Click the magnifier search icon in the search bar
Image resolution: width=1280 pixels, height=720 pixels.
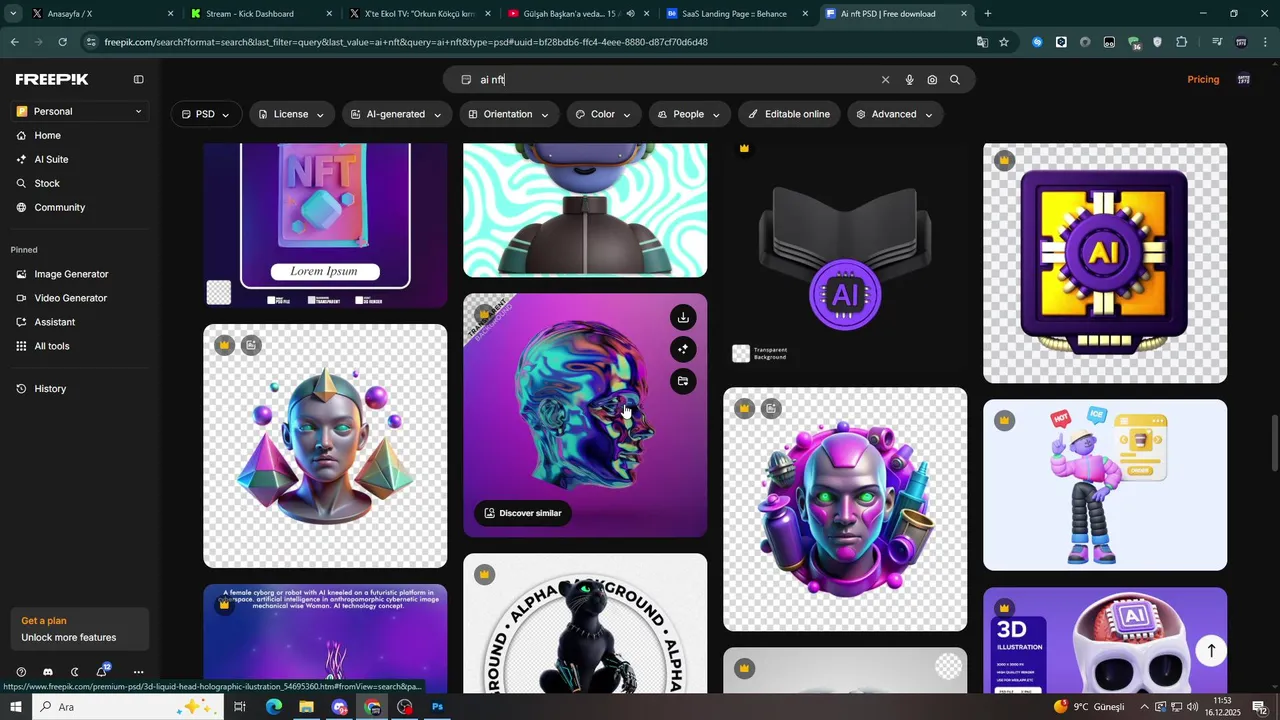955,80
